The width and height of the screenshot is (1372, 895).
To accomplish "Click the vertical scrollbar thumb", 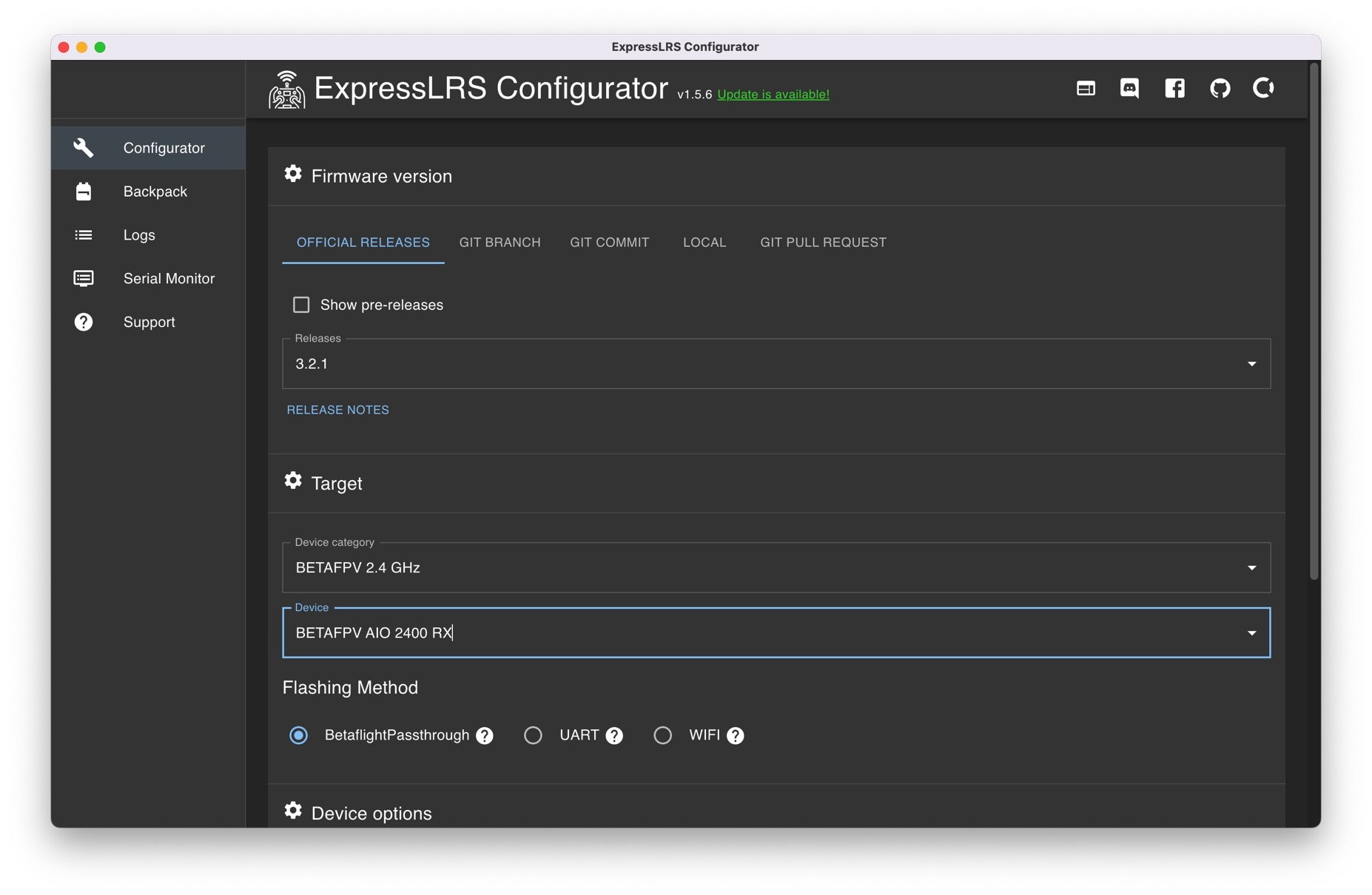I will [x=1314, y=322].
